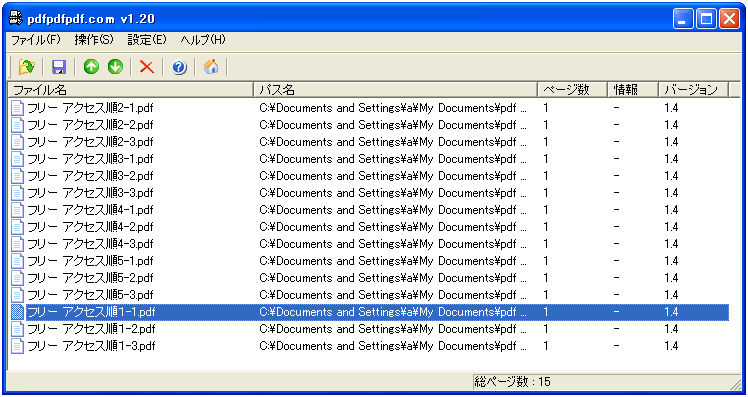The image size is (748, 397).
Task: Select file name フリー アクセス順2-1.pdf
Action: (90, 108)
